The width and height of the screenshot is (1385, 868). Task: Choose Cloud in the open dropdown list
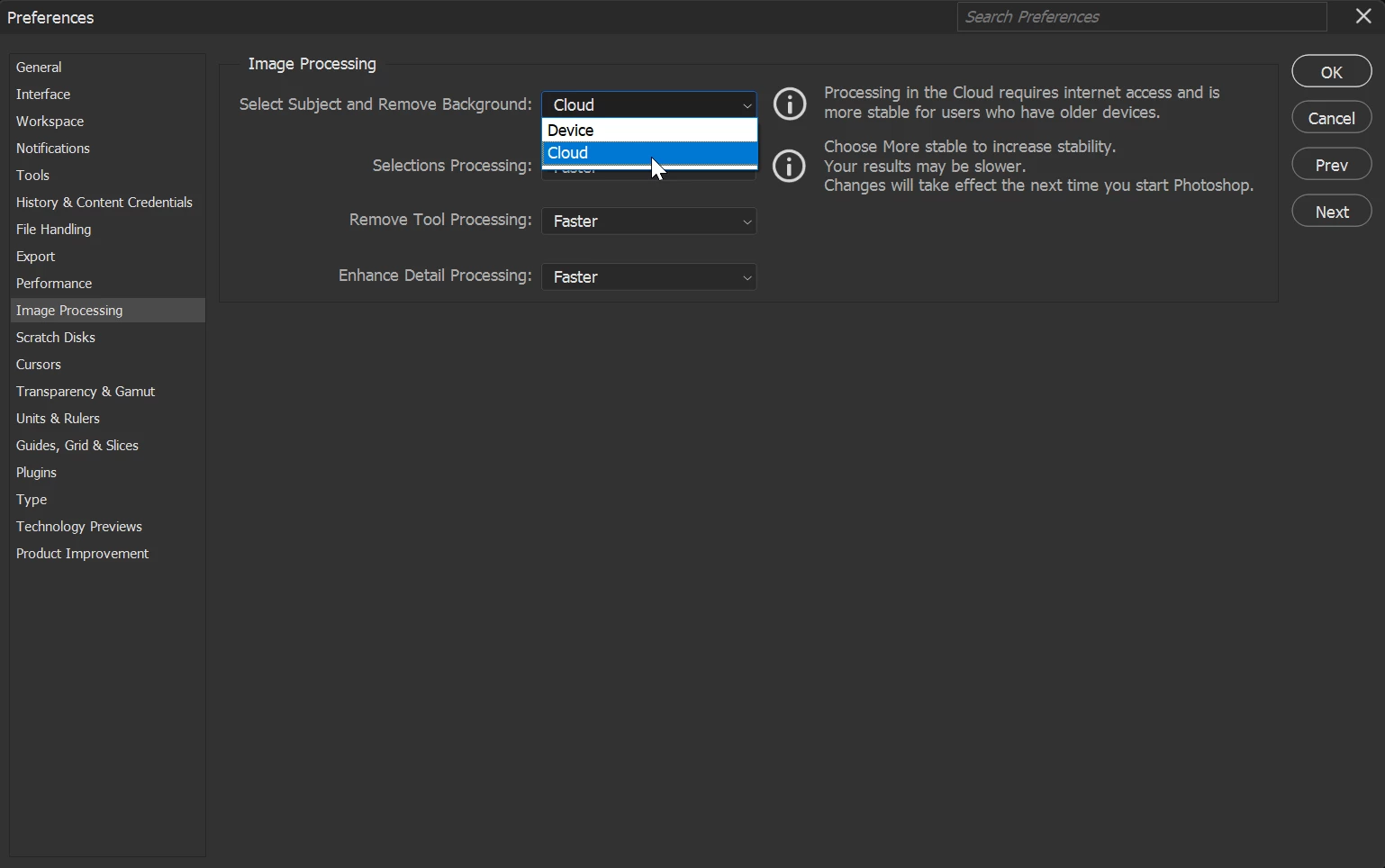[x=649, y=153]
